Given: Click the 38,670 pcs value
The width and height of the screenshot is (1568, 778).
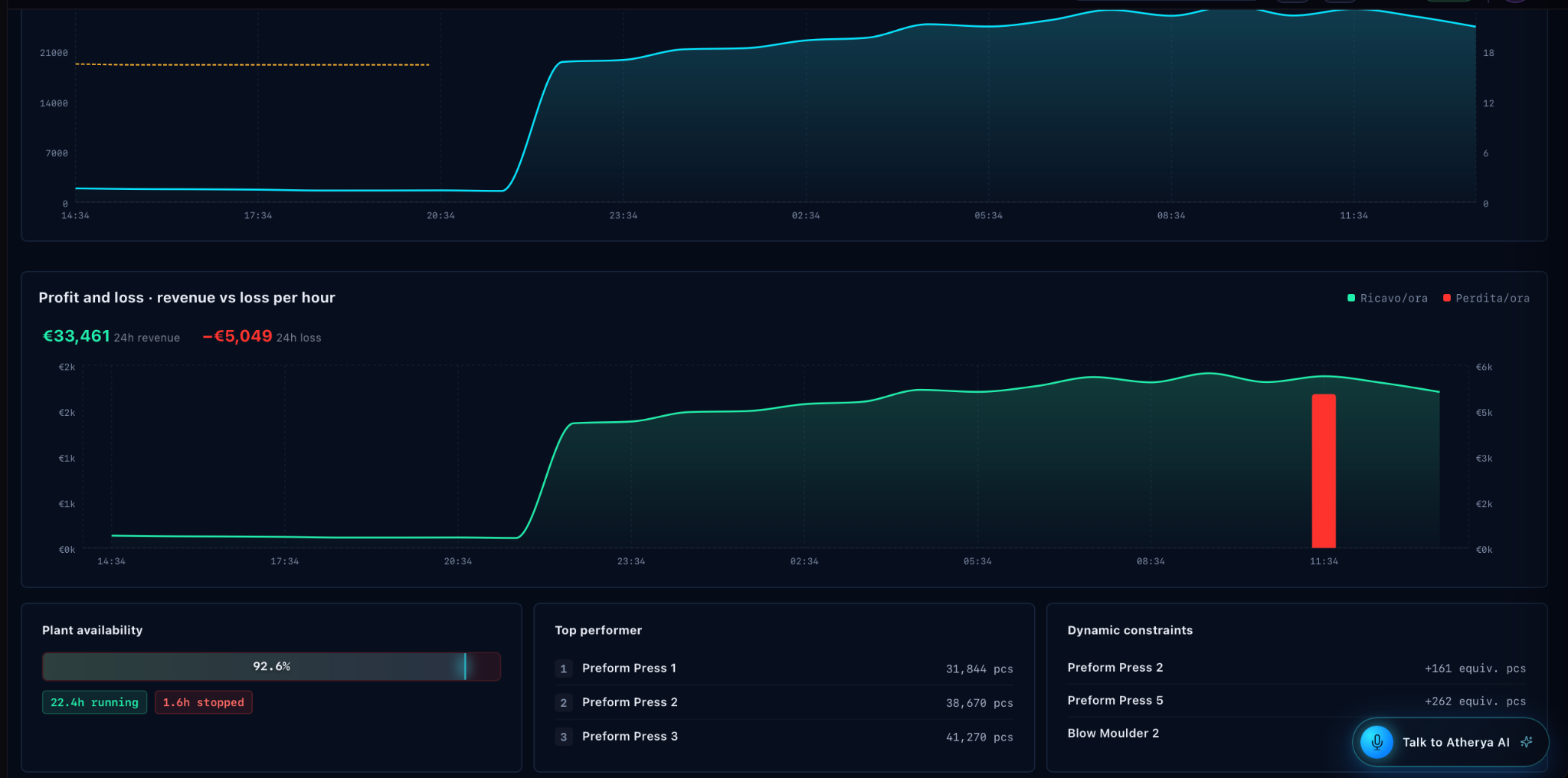Looking at the screenshot, I should pos(979,703).
